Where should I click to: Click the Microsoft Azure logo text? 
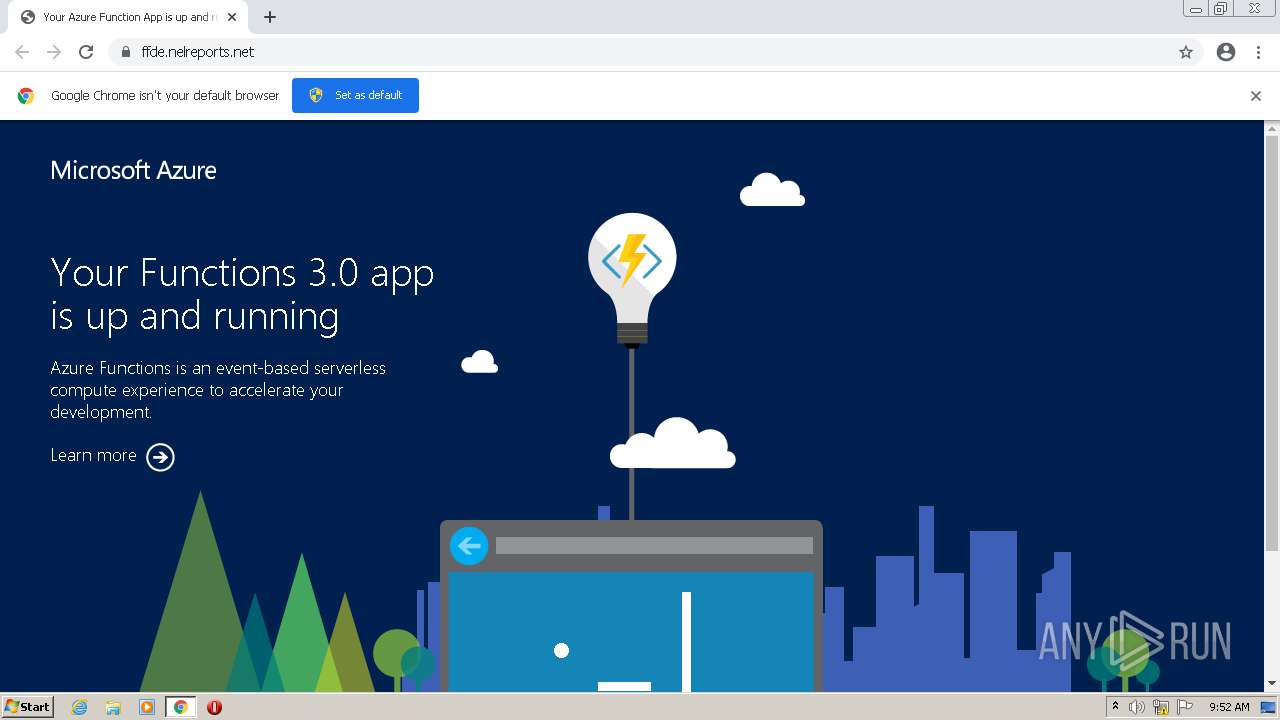point(133,170)
